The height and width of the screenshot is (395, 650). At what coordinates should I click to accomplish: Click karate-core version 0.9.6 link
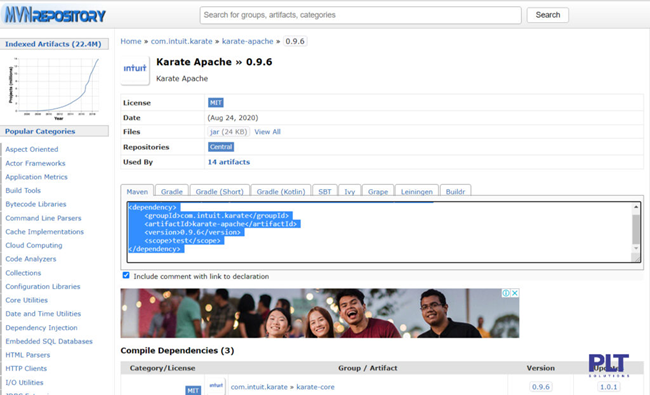pos(541,387)
